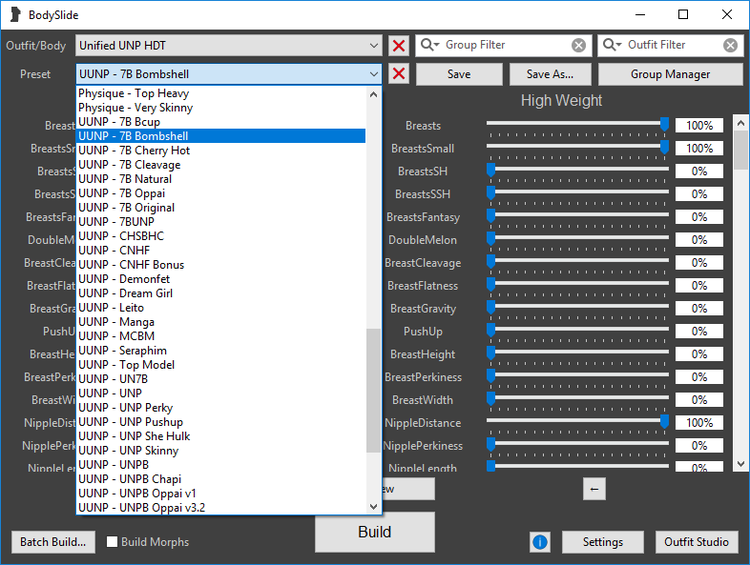Click slider panel scrollbar down arrow
The width and height of the screenshot is (750, 565).
point(740,464)
